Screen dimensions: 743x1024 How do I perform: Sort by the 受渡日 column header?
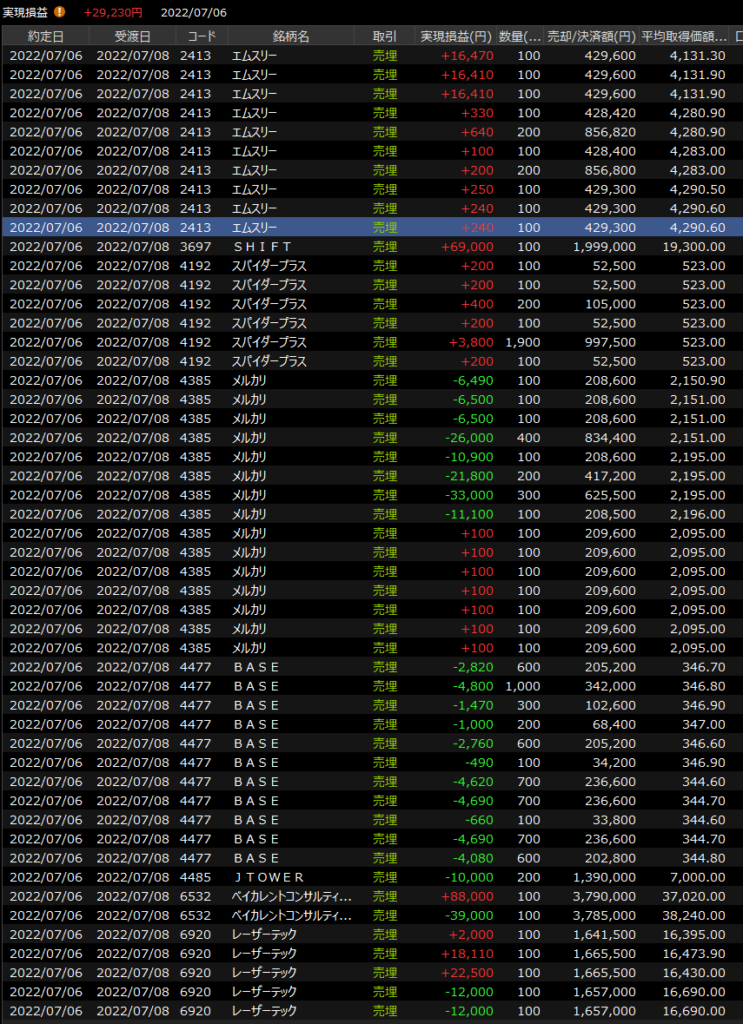132,36
